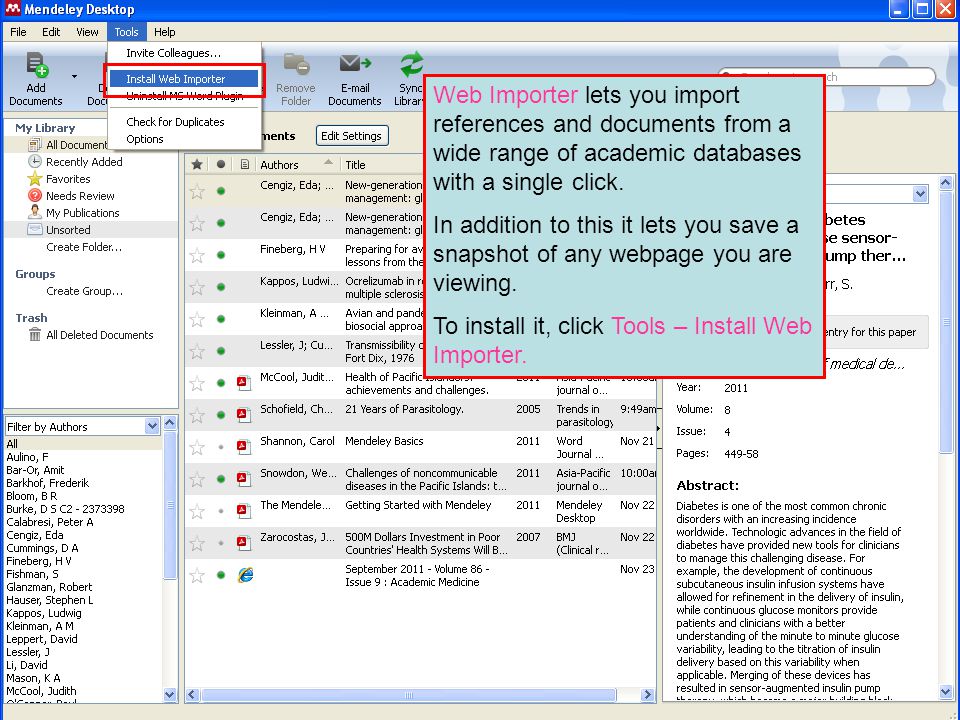Open the Edit menu
The width and height of the screenshot is (960, 720).
pos(51,32)
